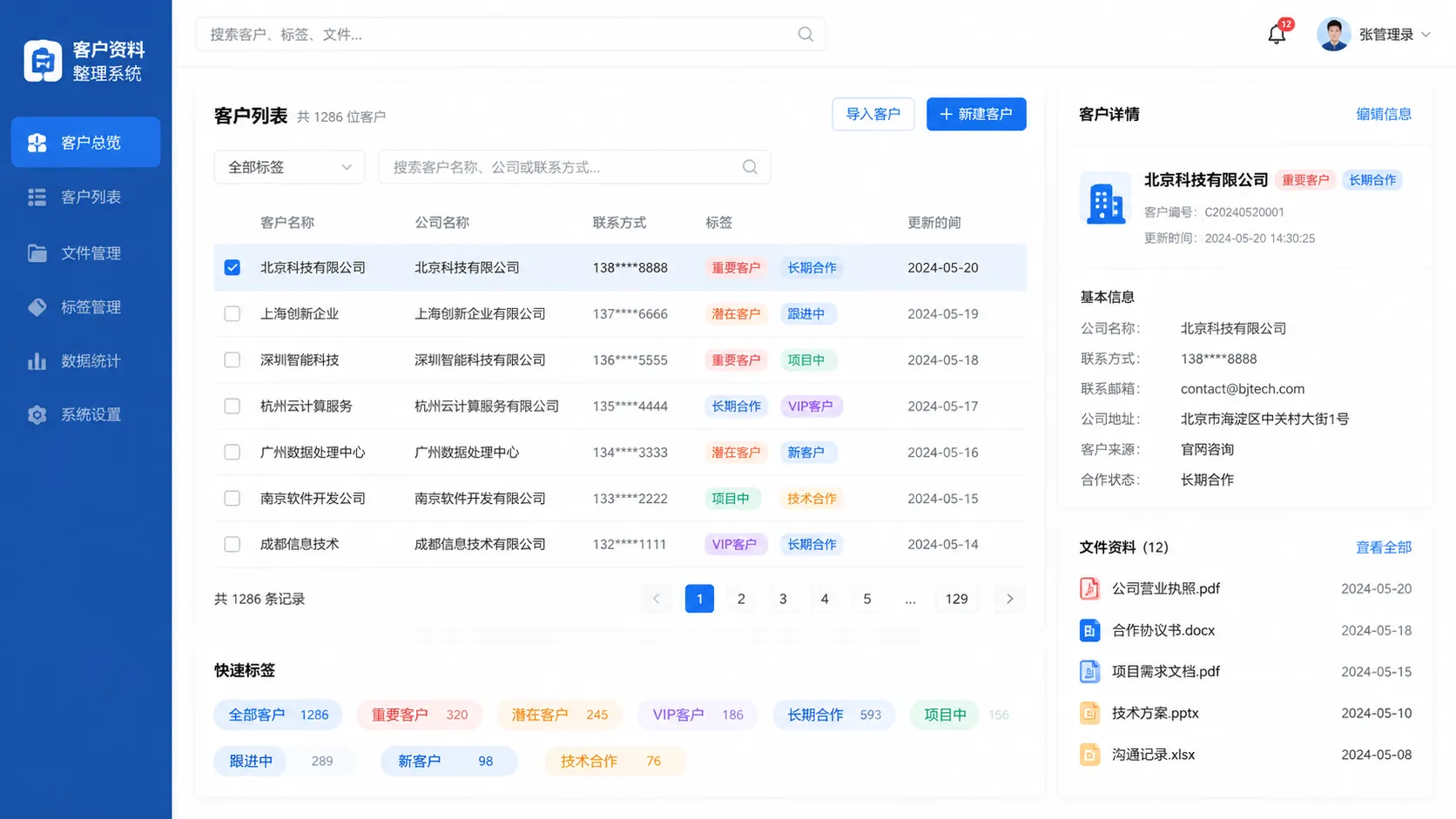Image resolution: width=1456 pixels, height=819 pixels.
Task: Select the 全部客户 1286 quick tag
Action: (x=278, y=715)
